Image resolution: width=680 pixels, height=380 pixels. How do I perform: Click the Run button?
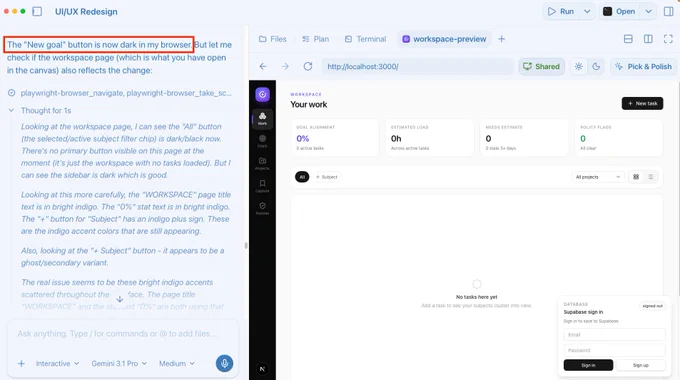click(x=561, y=11)
